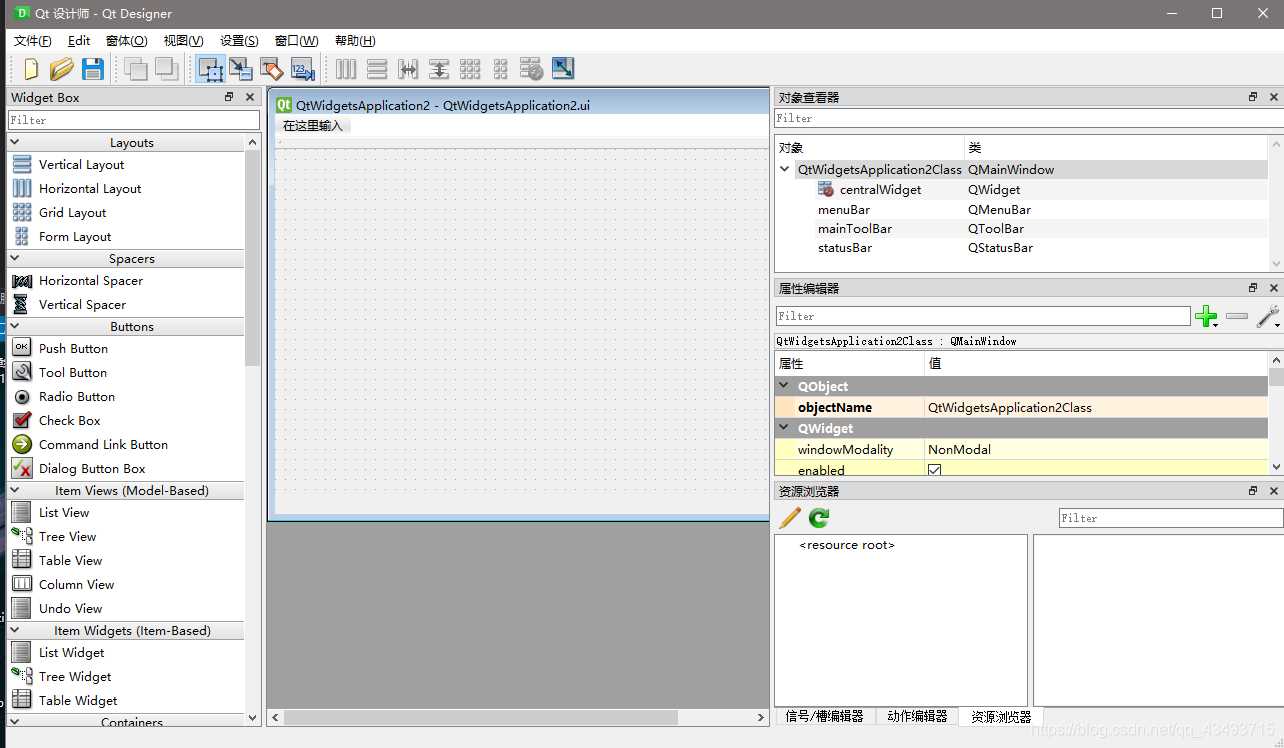Switch to Edit Widgets mode in toolbar

210,69
